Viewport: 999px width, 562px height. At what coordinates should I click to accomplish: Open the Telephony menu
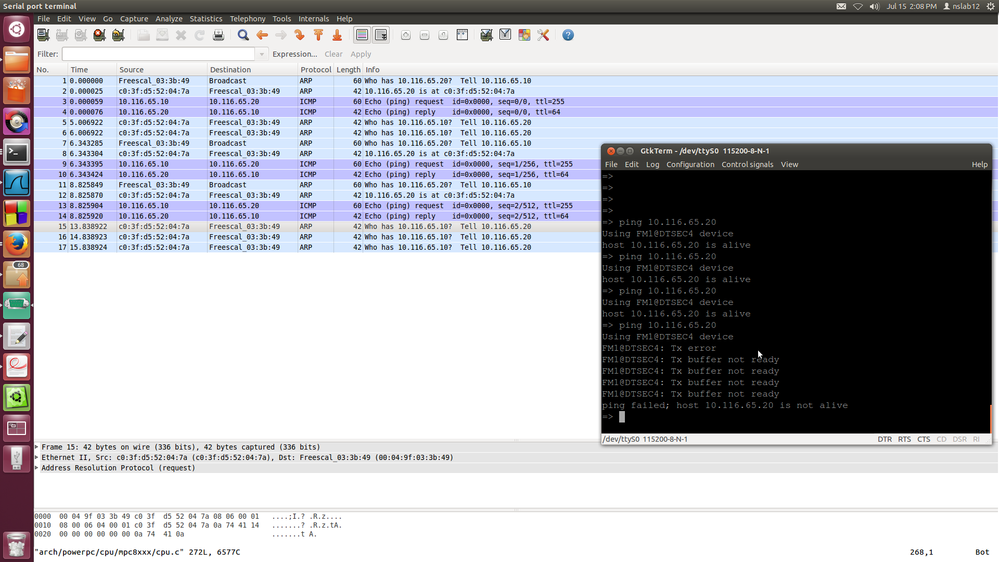point(247,18)
